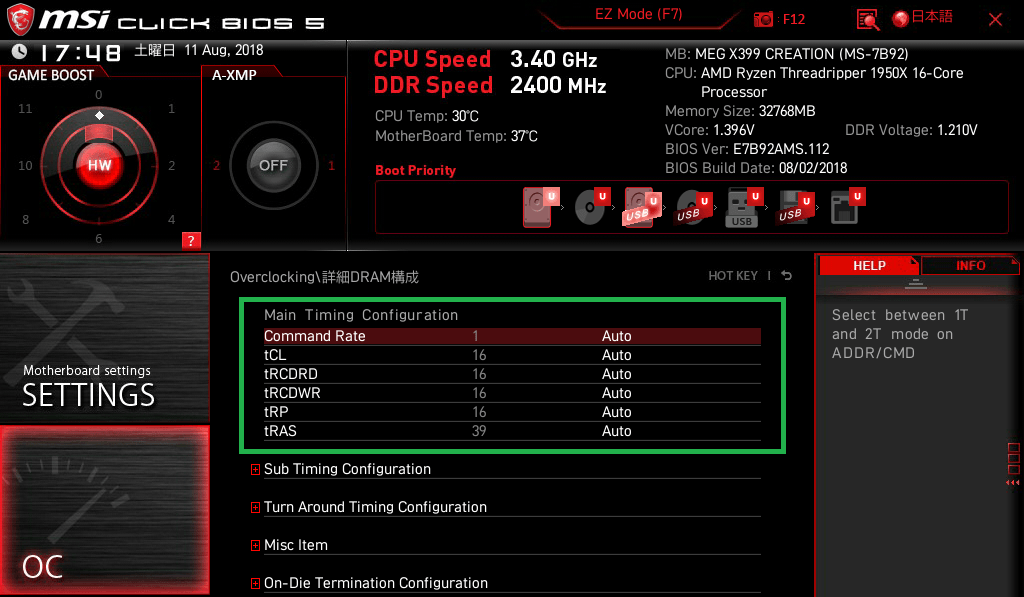Expand Sub Timing Configuration

tap(346, 469)
